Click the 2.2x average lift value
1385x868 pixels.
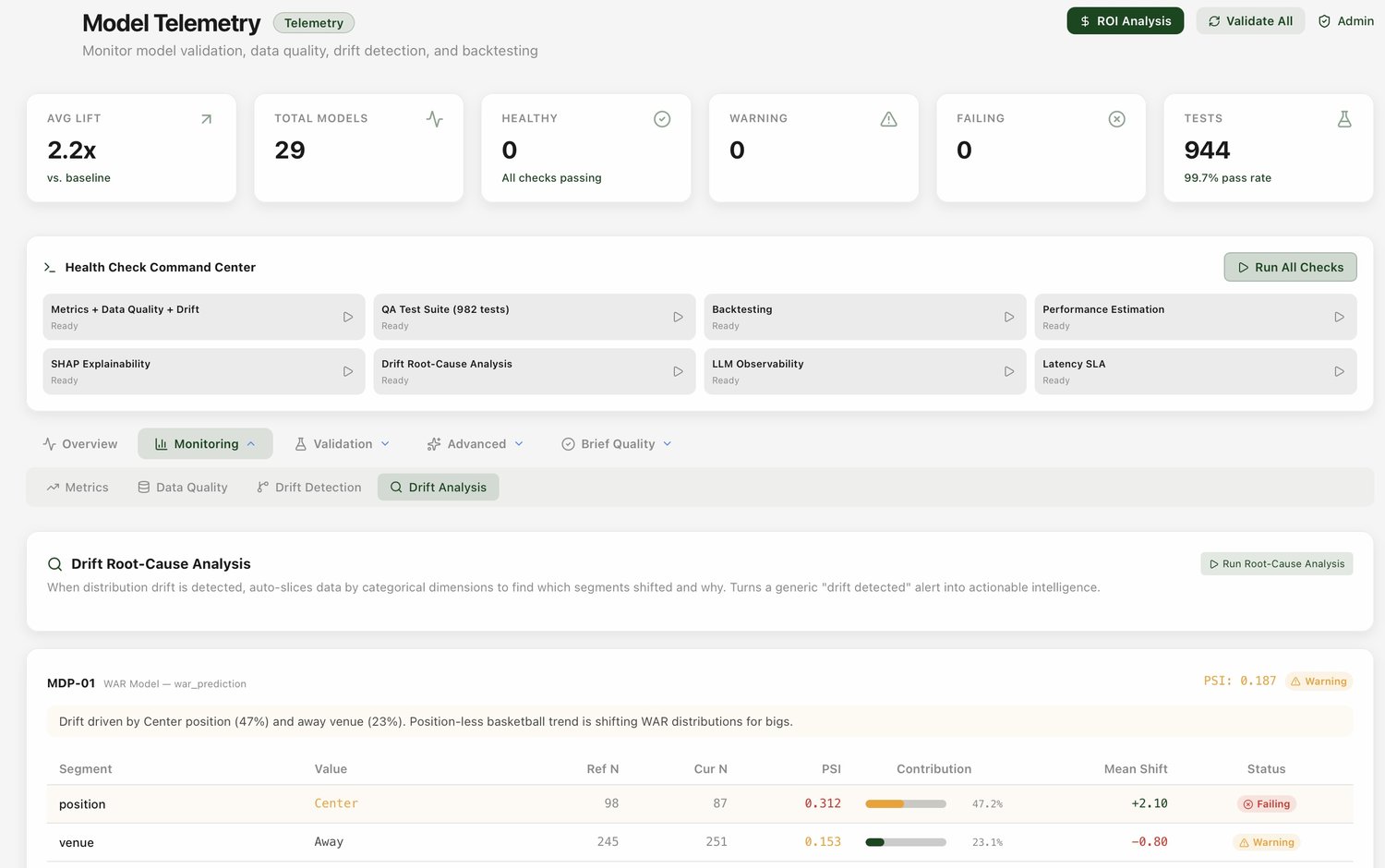pos(71,150)
